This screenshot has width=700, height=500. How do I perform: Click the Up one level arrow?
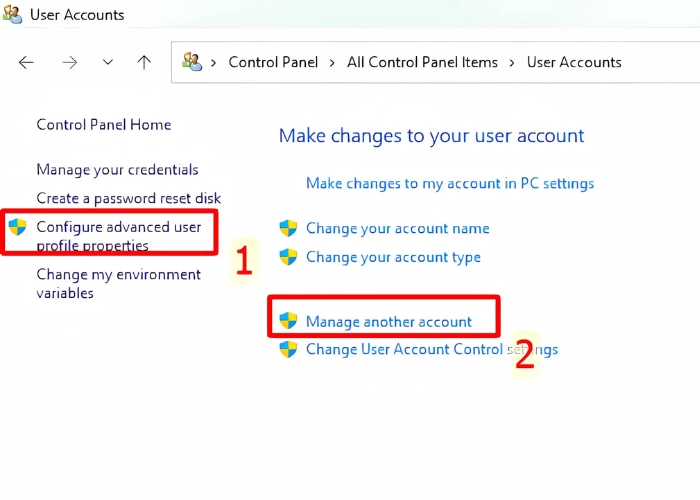pos(144,62)
